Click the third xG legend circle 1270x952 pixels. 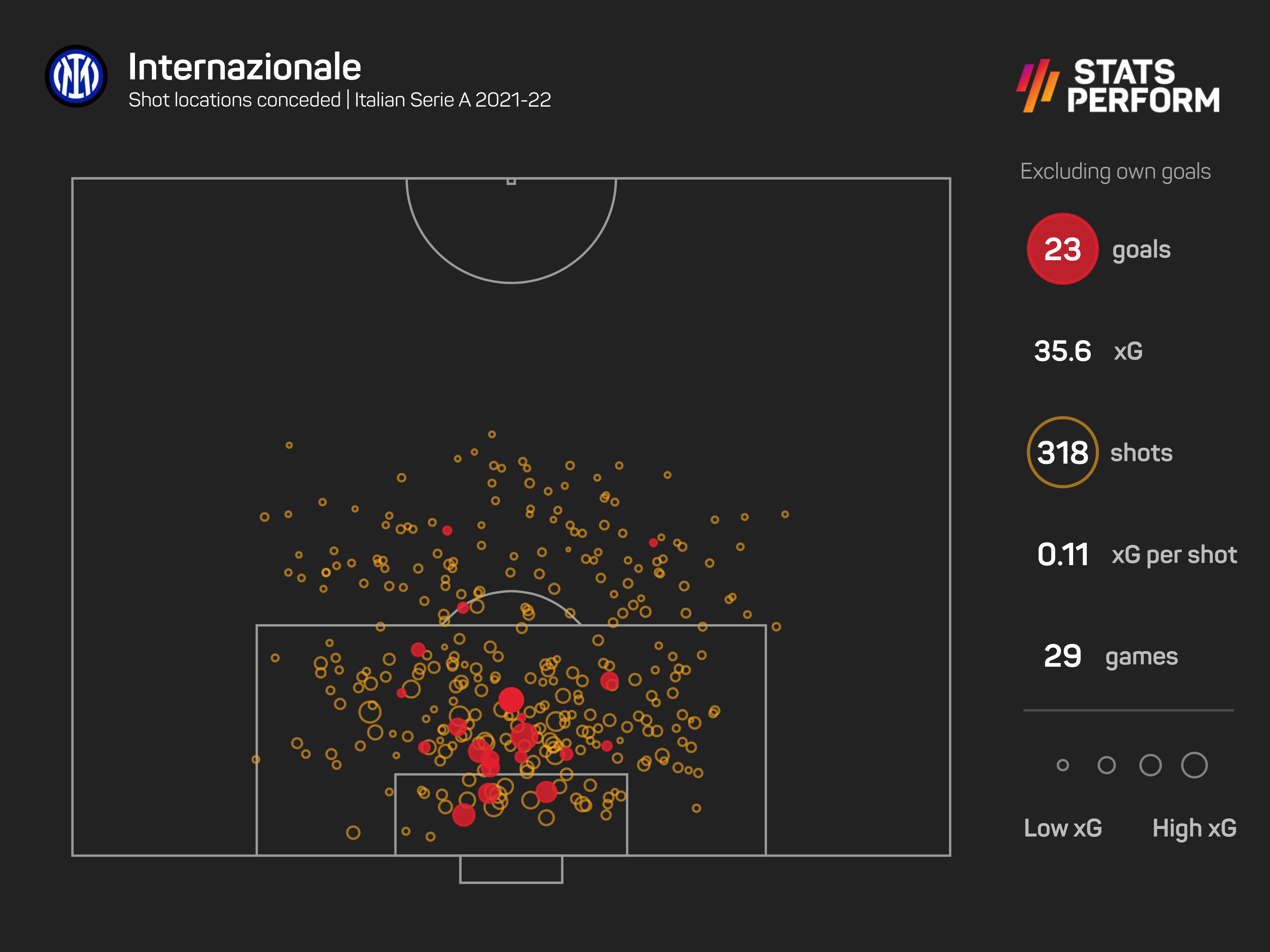[x=1151, y=765]
